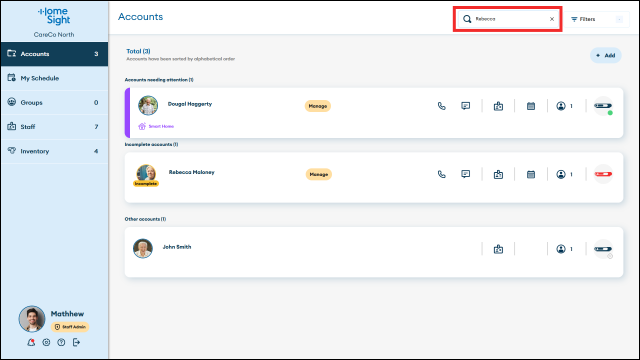Open Rebecca Maloney's profile photo
The image size is (640, 360).
point(146,173)
